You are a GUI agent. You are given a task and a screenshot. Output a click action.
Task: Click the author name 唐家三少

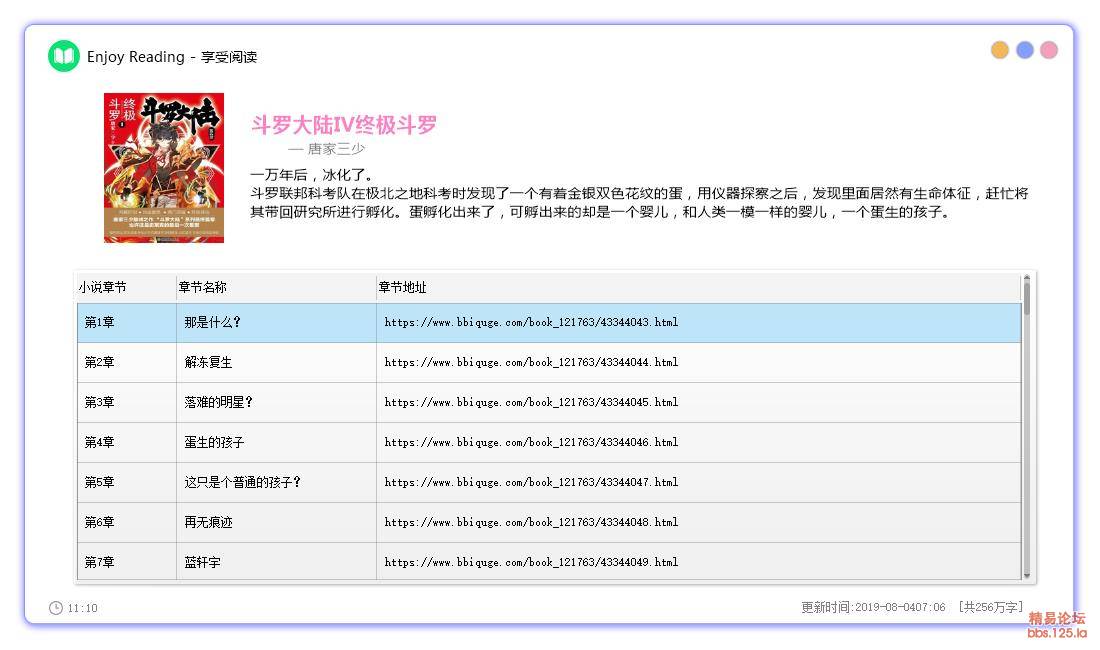[x=336, y=149]
